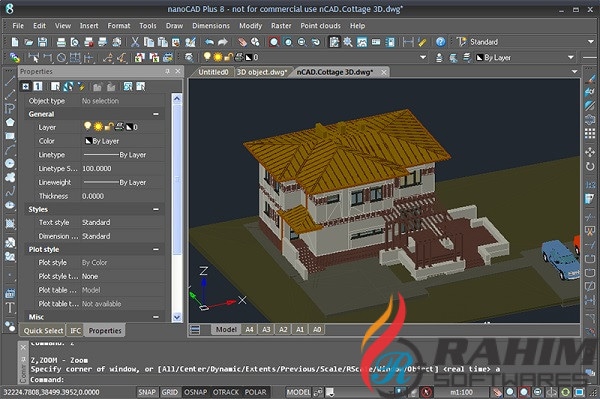The height and width of the screenshot is (399, 600).
Task: Open the By Layer color dropdown
Action: pyautogui.click(x=571, y=57)
